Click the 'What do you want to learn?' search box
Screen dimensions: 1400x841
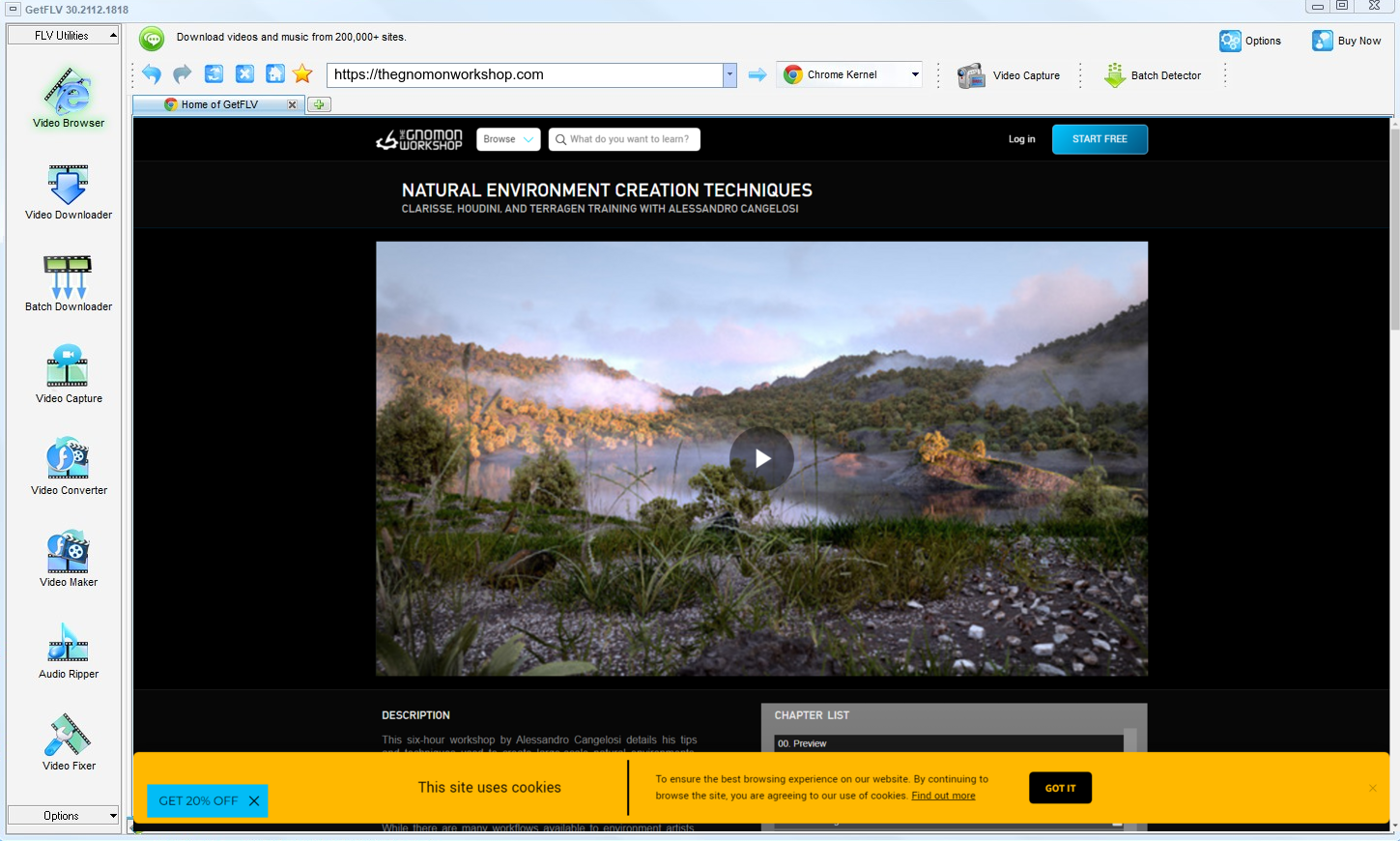624,139
